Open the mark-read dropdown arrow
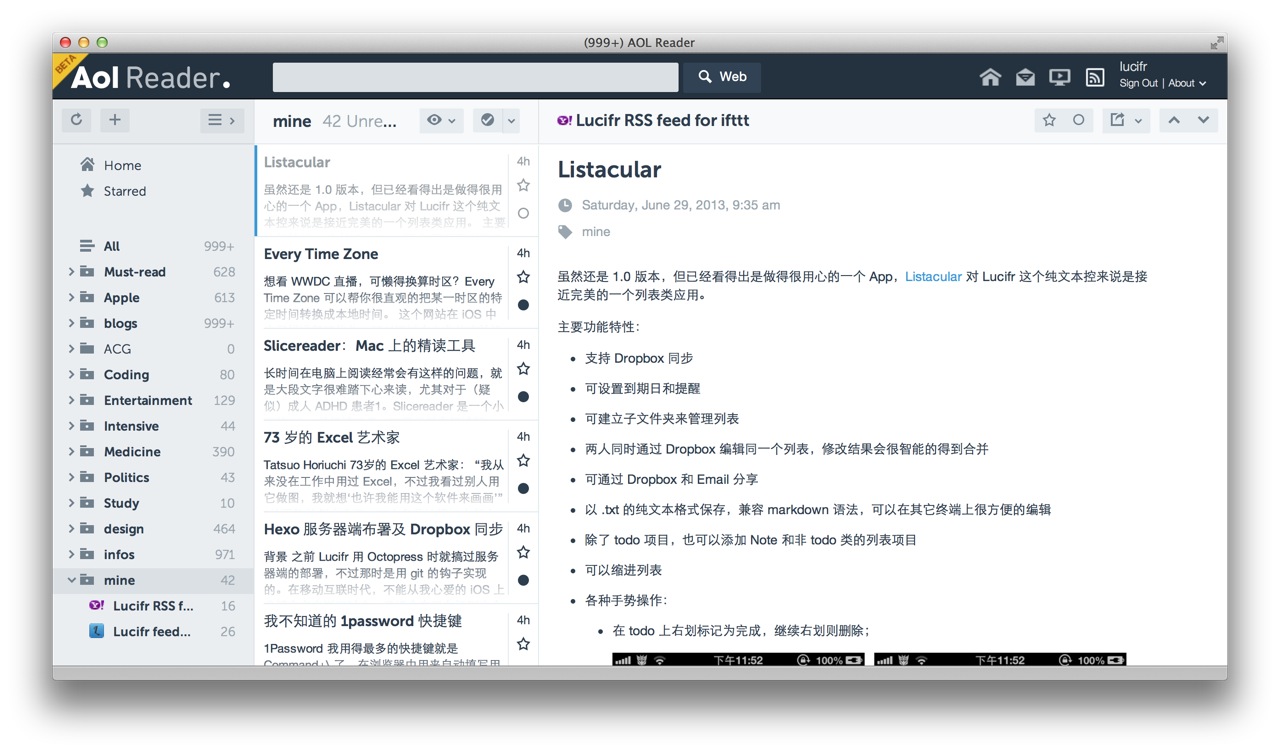Screen dimensions: 1280x753 click(511, 121)
